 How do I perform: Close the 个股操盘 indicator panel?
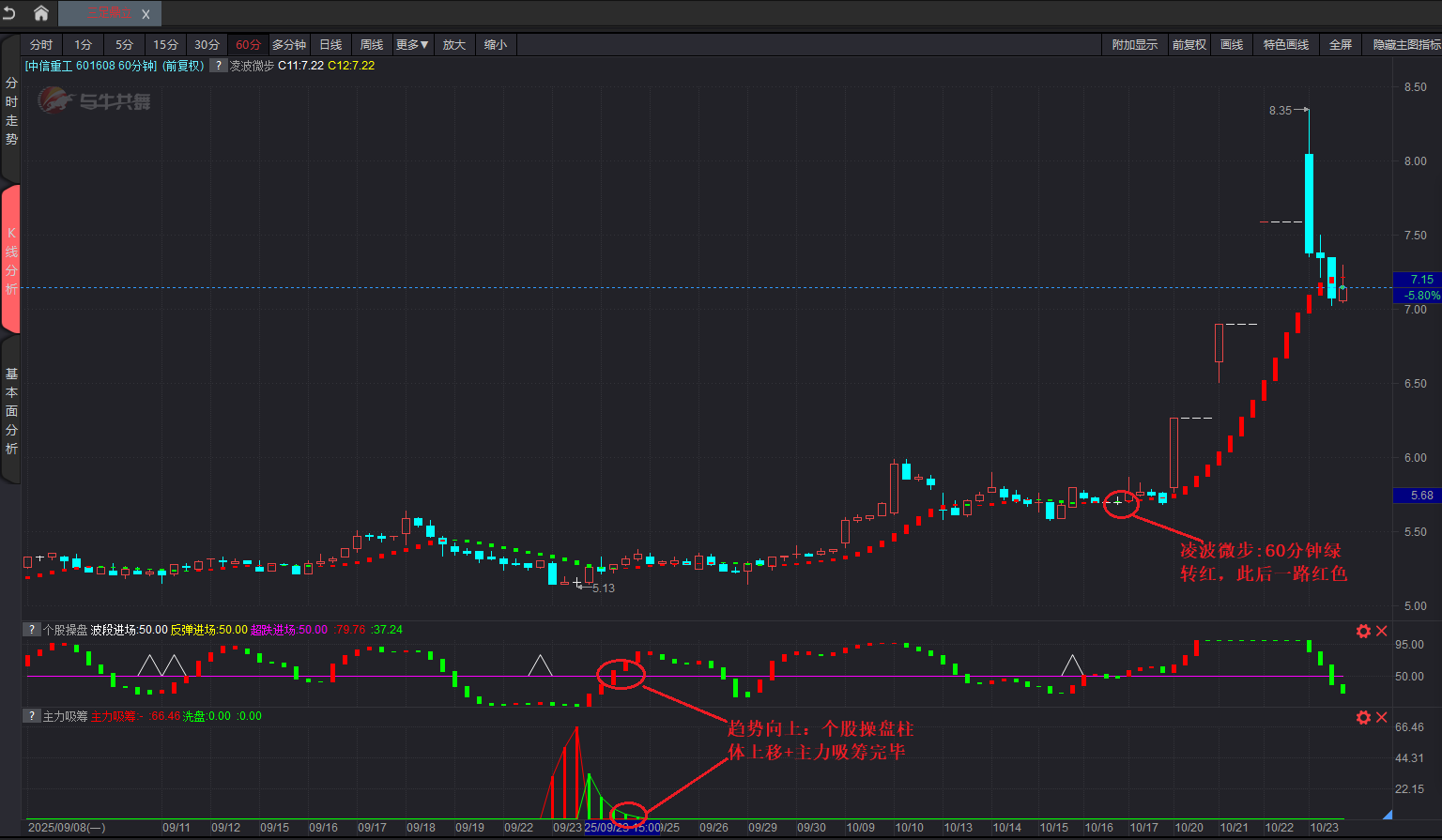coord(1382,631)
